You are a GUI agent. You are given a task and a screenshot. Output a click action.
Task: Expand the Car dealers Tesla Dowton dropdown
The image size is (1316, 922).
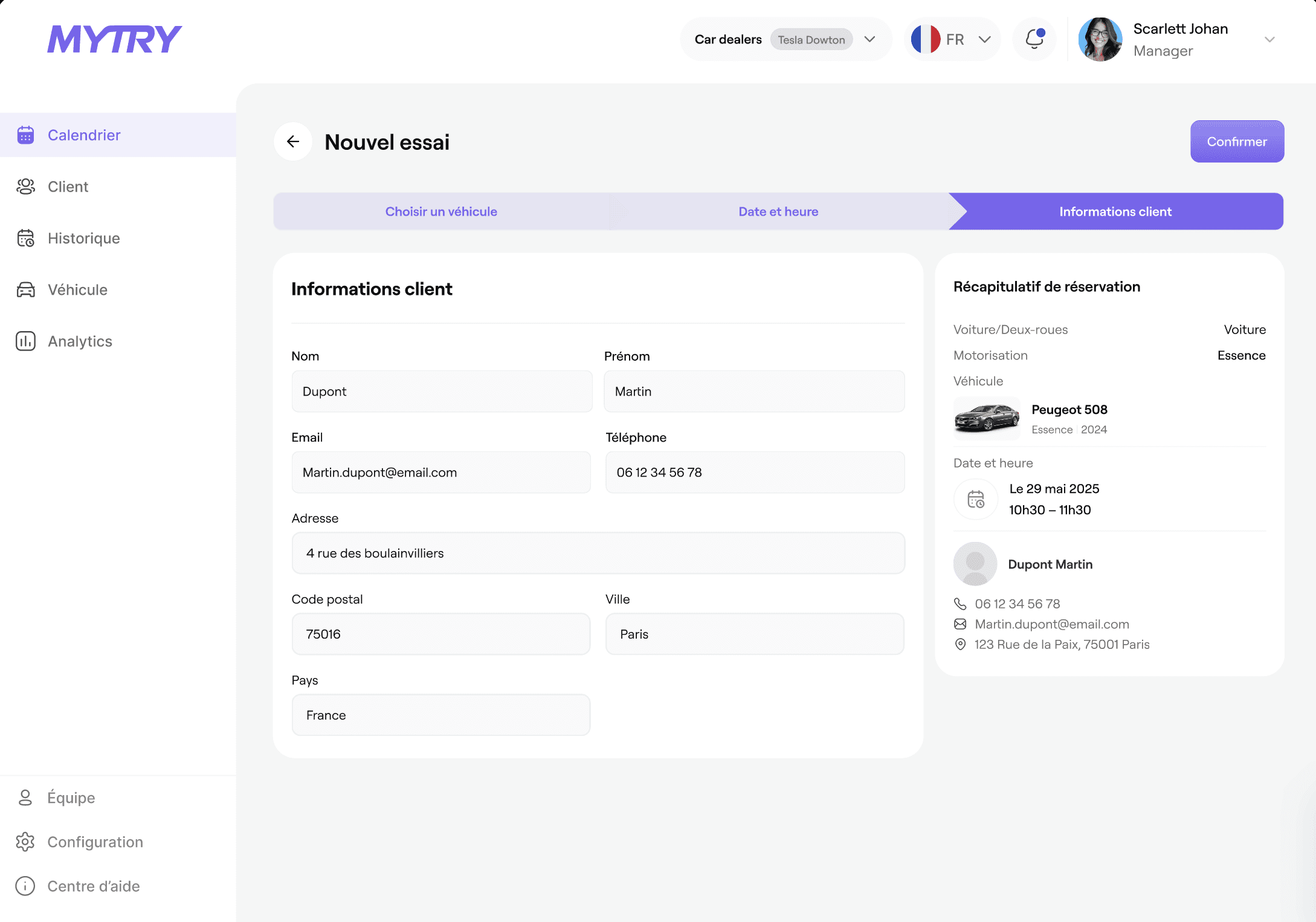[869, 39]
